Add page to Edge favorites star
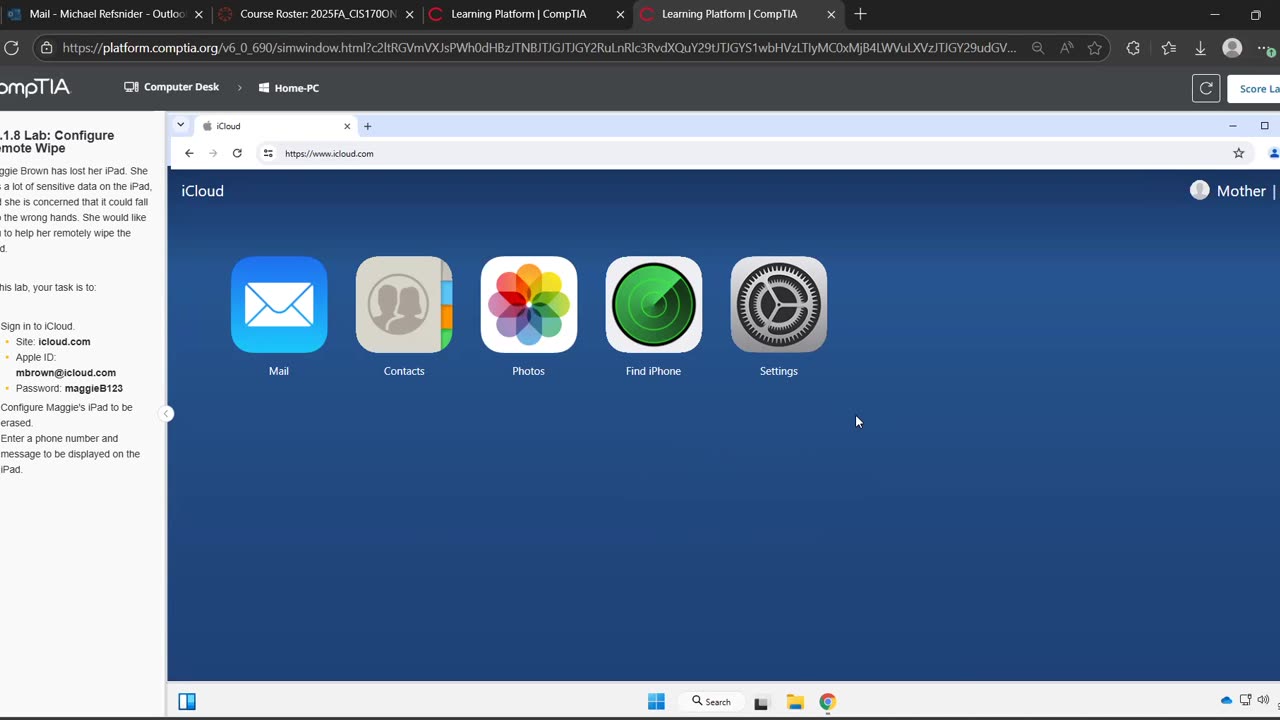 click(x=1095, y=48)
